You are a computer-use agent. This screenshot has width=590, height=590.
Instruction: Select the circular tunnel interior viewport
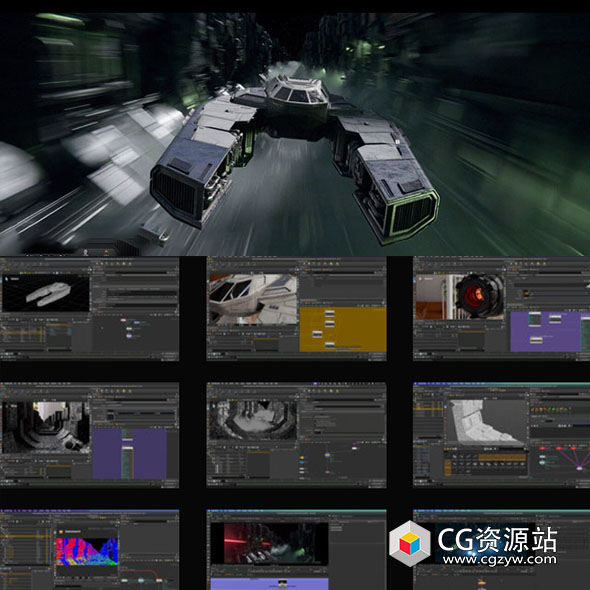(x=253, y=420)
